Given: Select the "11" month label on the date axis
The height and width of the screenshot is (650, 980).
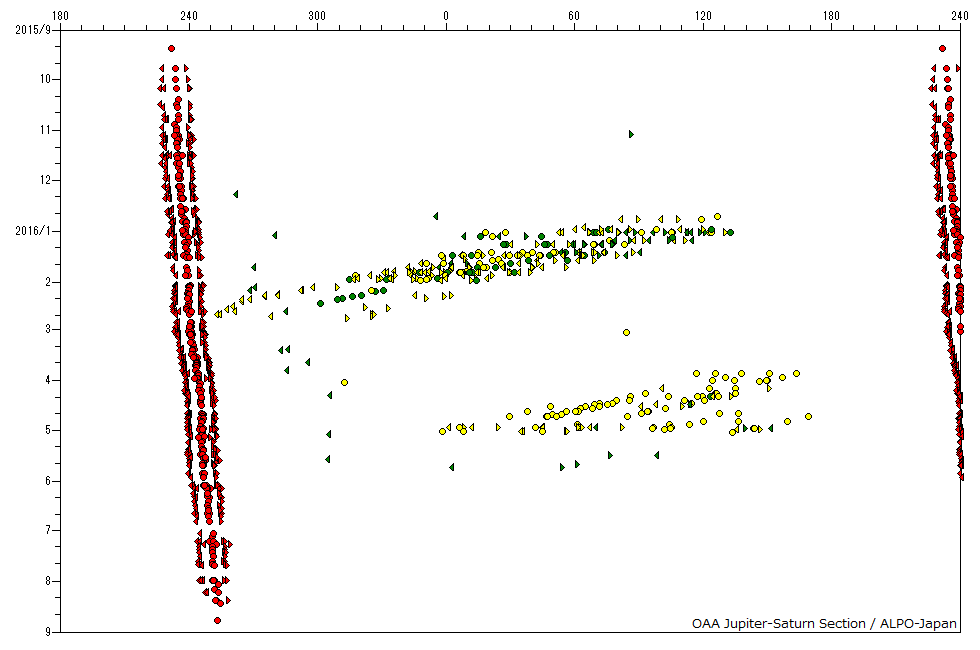Looking at the screenshot, I should point(46,130).
